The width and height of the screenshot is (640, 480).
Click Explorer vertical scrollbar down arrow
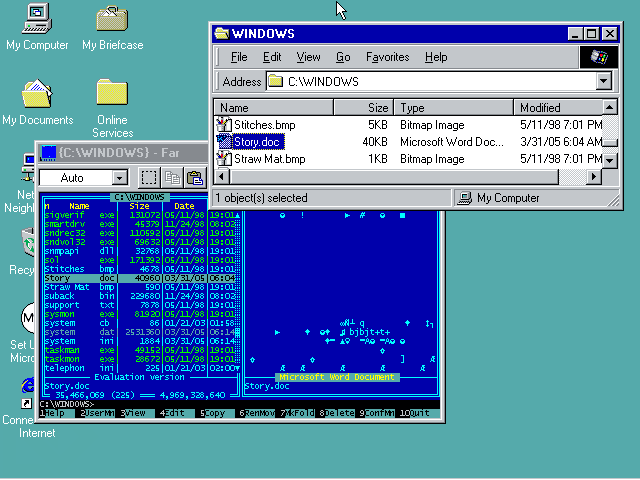[609, 160]
